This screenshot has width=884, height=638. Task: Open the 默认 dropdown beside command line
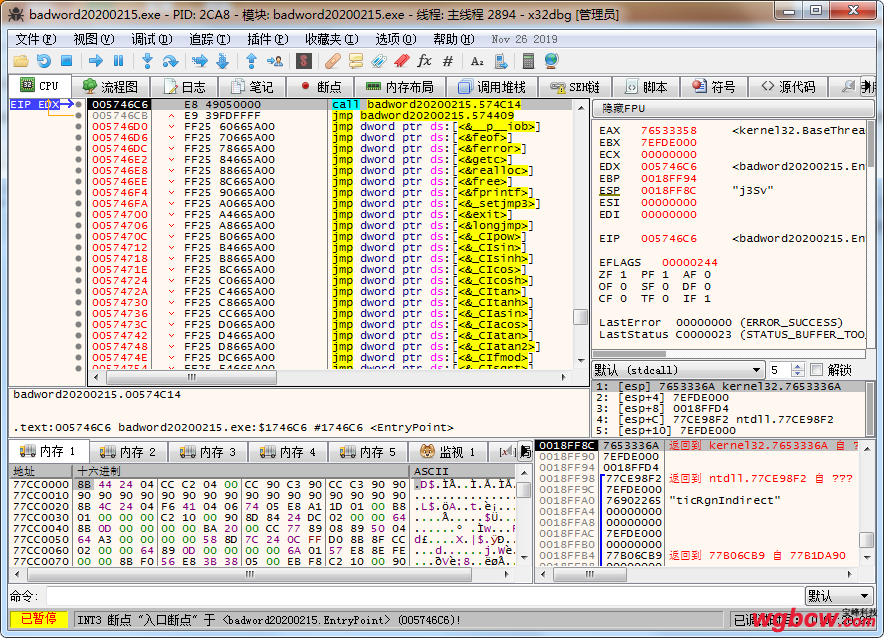[x=839, y=596]
